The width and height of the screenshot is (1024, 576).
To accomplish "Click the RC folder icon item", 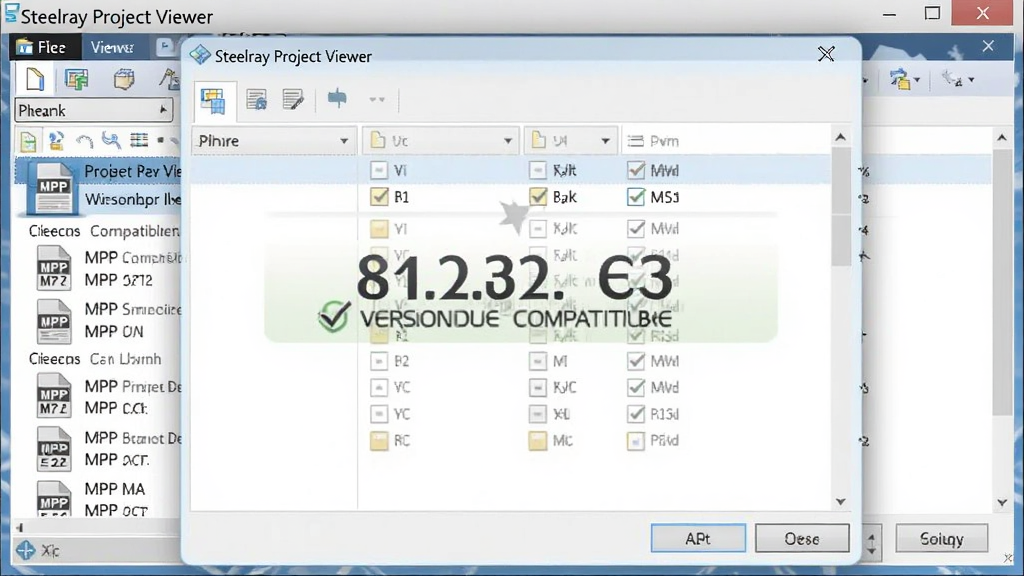I will coord(379,441).
